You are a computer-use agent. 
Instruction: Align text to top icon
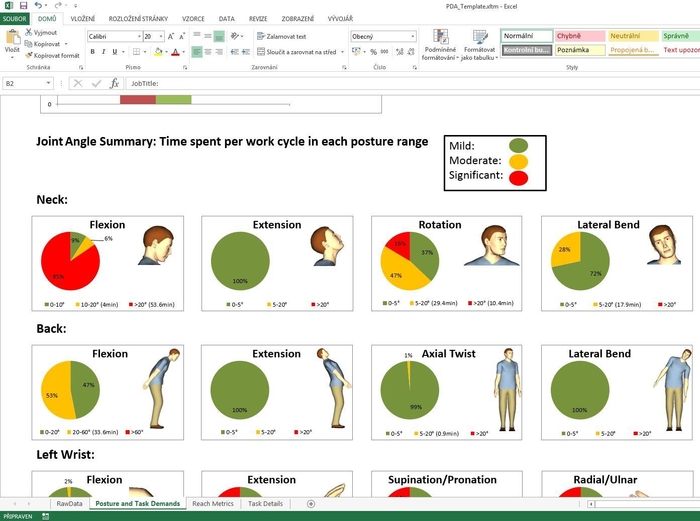[x=197, y=36]
